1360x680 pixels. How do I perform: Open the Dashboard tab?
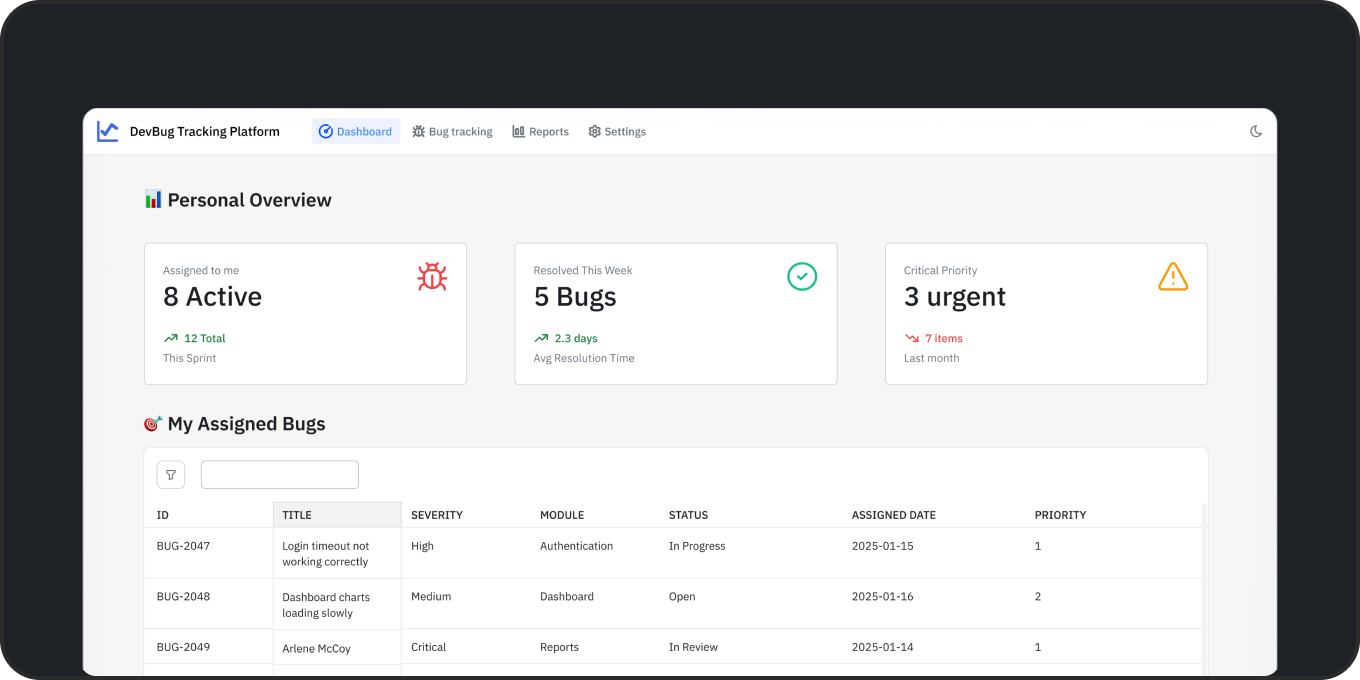point(356,131)
